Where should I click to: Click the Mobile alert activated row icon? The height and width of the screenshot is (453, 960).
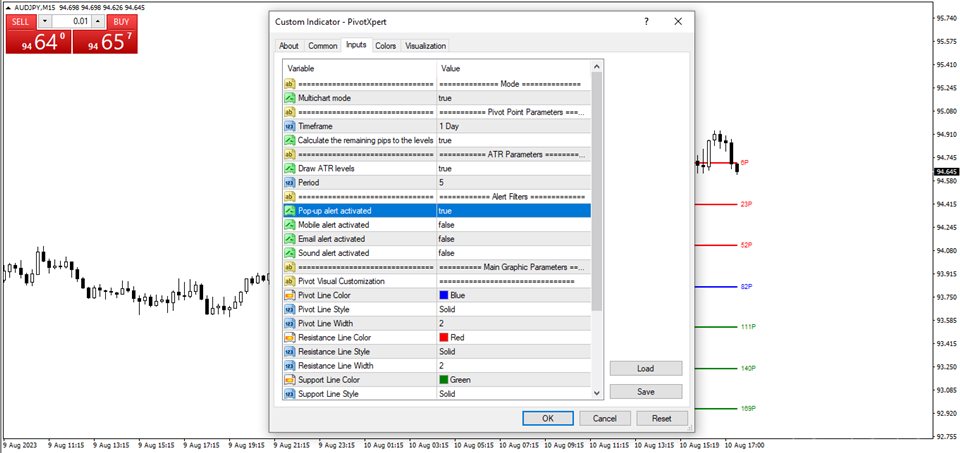pos(290,225)
